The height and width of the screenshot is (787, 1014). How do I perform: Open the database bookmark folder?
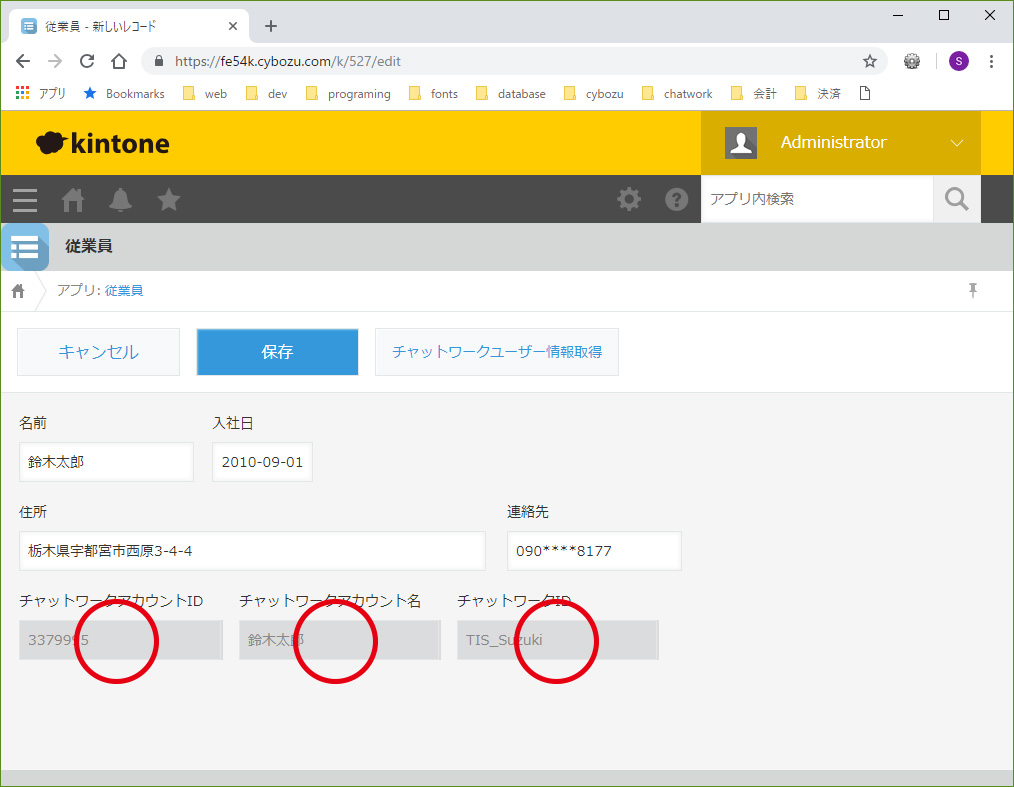click(511, 94)
